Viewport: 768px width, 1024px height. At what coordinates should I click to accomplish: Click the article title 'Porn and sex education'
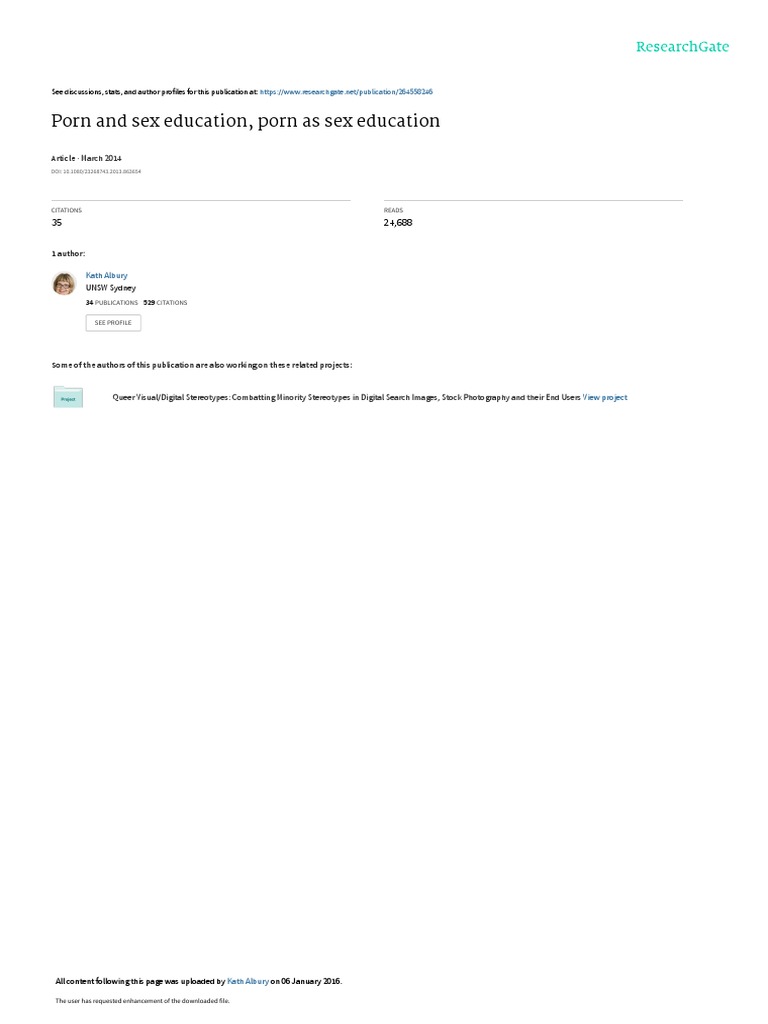pos(246,121)
